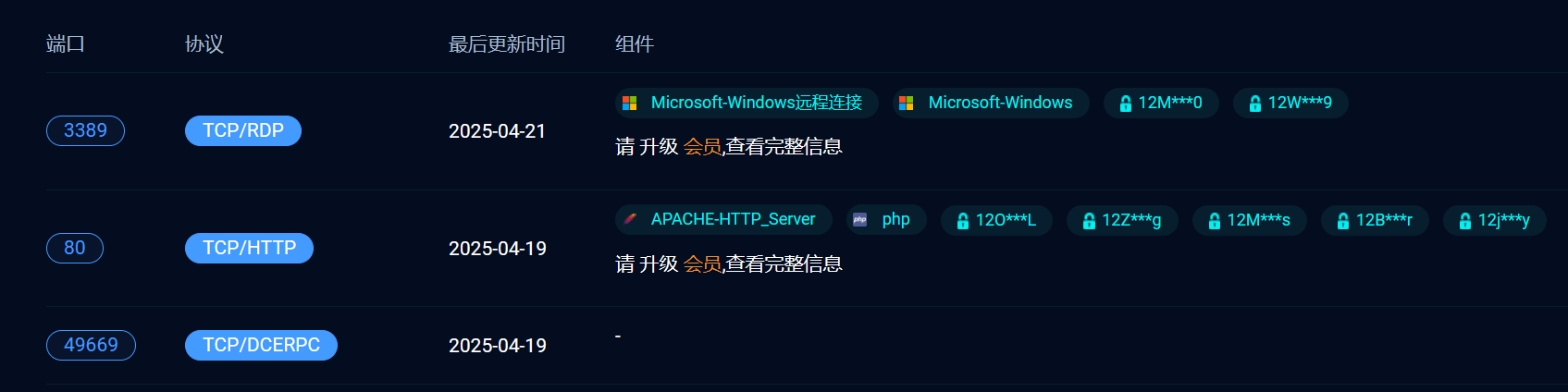Select port 3389 badge
This screenshot has height=392, width=1568.
pos(85,130)
